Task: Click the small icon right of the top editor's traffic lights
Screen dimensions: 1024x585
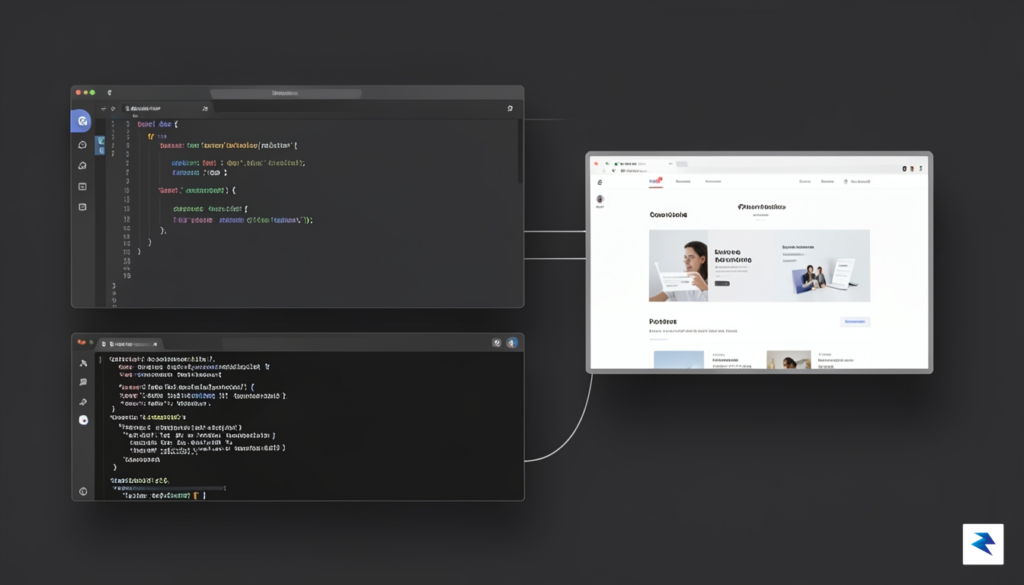Action: click(110, 93)
